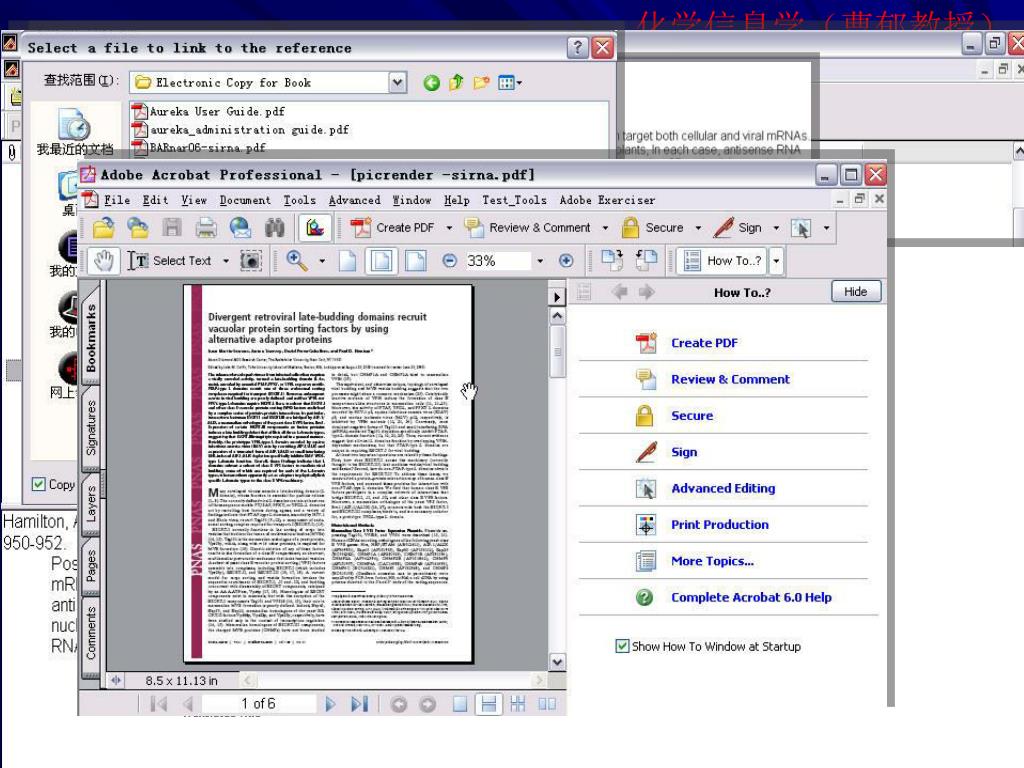The image size is (1024, 768).
Task: Click the PDF page in document view
Action: pyautogui.click(x=328, y=473)
